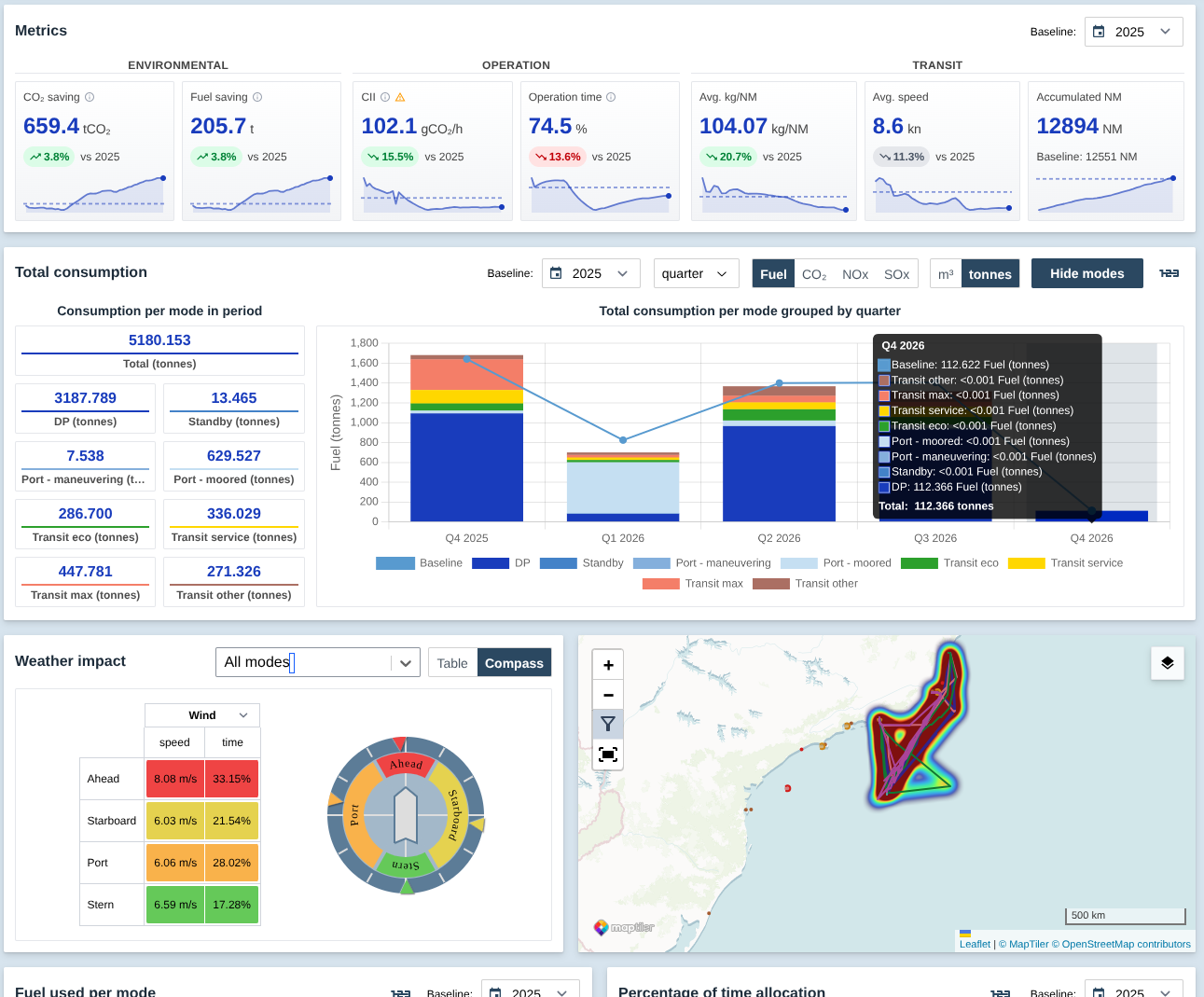The width and height of the screenshot is (1204, 997).
Task: Click the DP tonnes consumption card
Action: [x=86, y=408]
